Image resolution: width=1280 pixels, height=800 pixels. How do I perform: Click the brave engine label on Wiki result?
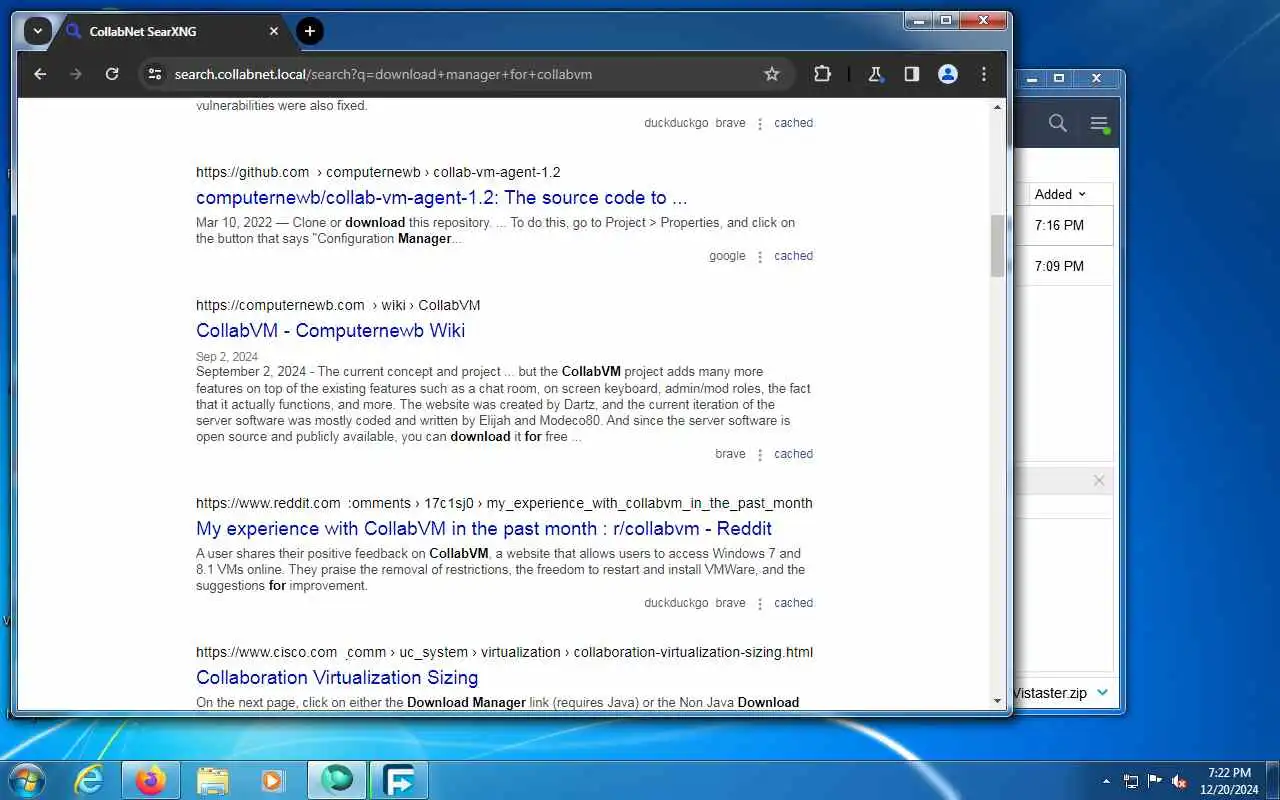click(x=730, y=454)
